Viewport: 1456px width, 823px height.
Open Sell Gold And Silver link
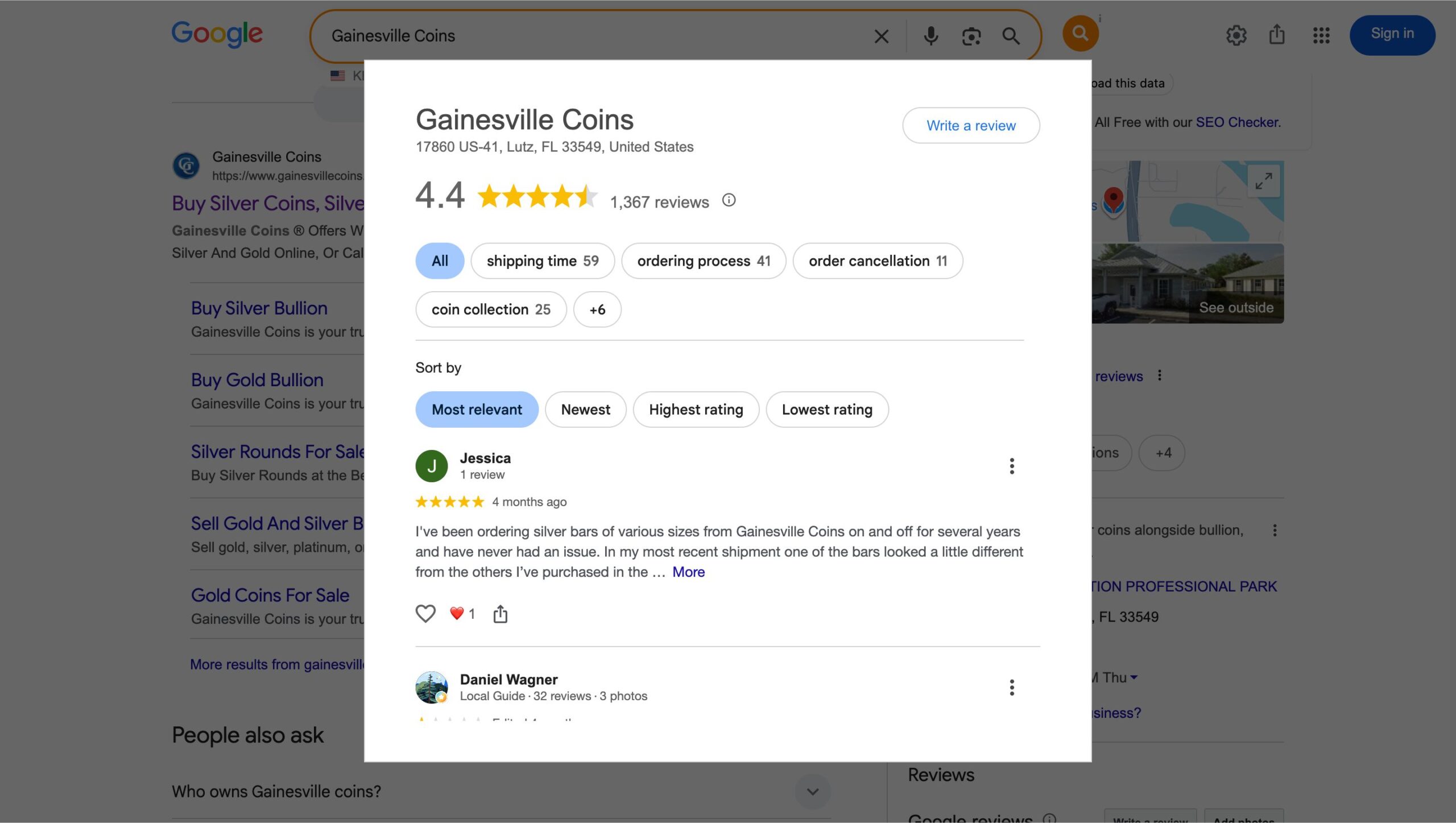point(278,524)
